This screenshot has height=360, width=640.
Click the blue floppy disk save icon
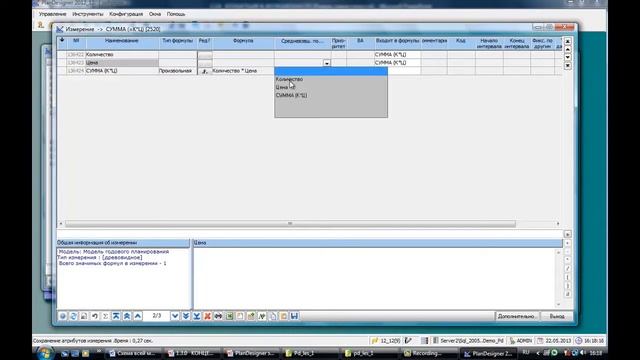point(294,316)
